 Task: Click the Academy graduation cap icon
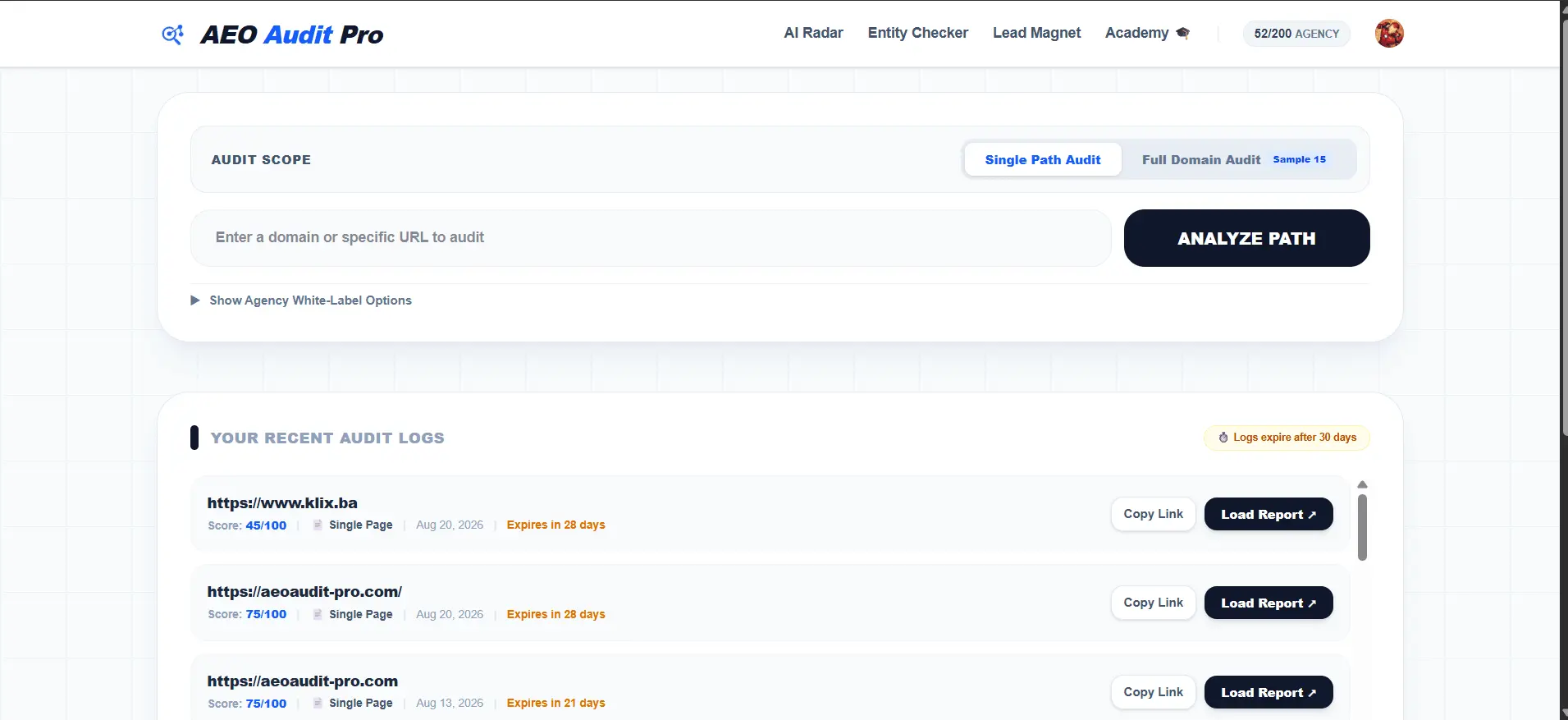click(1182, 33)
